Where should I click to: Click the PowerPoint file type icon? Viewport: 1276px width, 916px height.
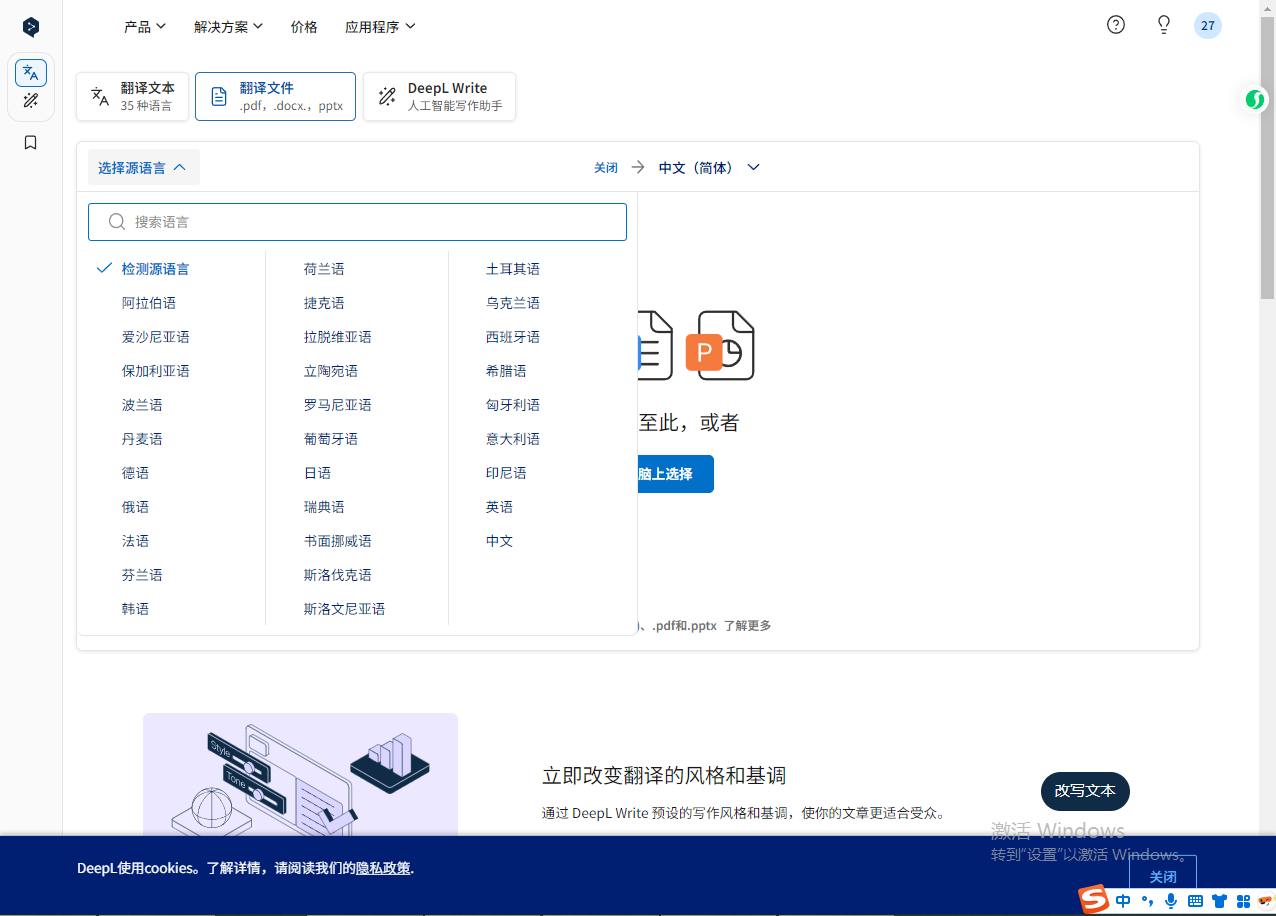(x=721, y=346)
